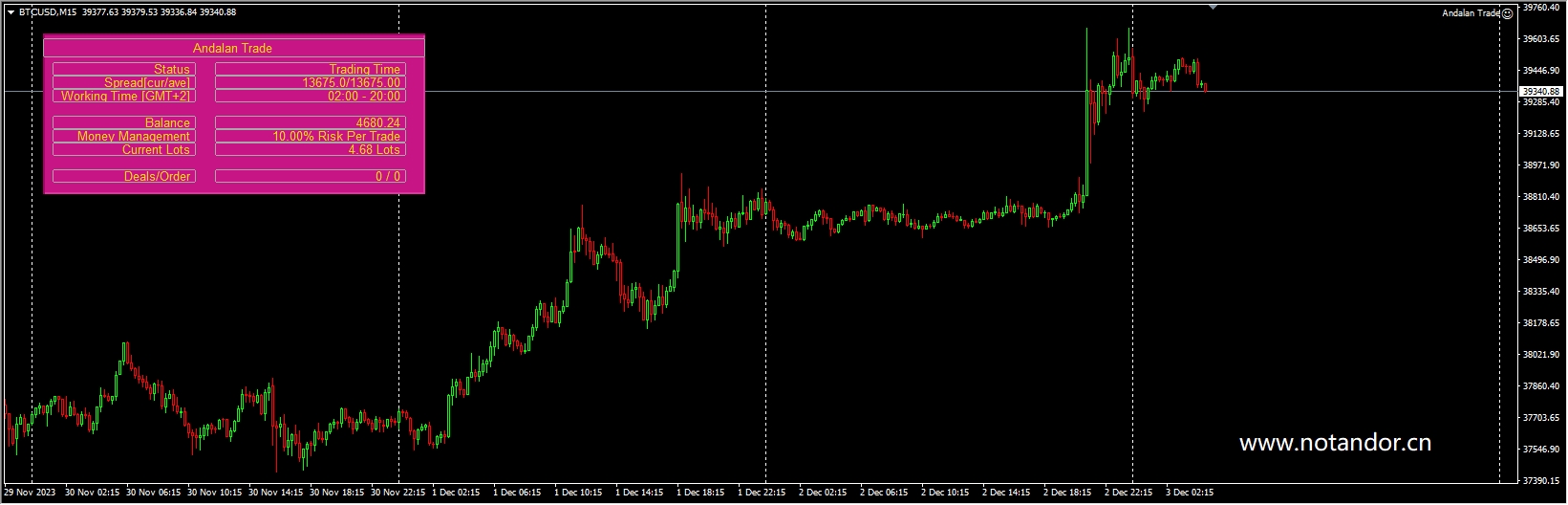Screen dimensions: 1568x505
Task: Click the Deals/Order value 0 / 0
Action: point(311,176)
